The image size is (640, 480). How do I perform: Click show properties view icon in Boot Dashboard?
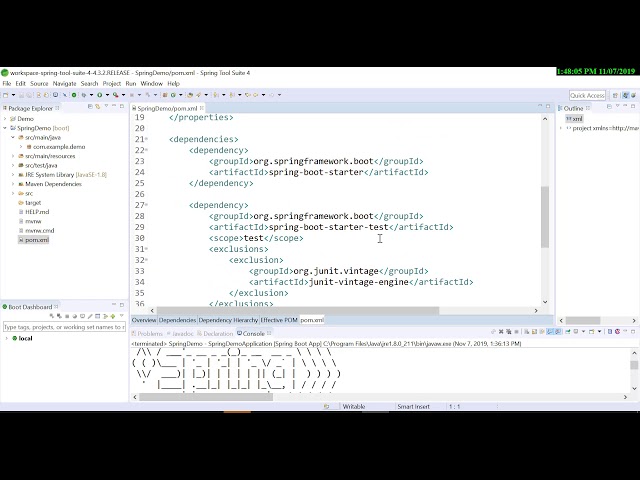(98, 316)
